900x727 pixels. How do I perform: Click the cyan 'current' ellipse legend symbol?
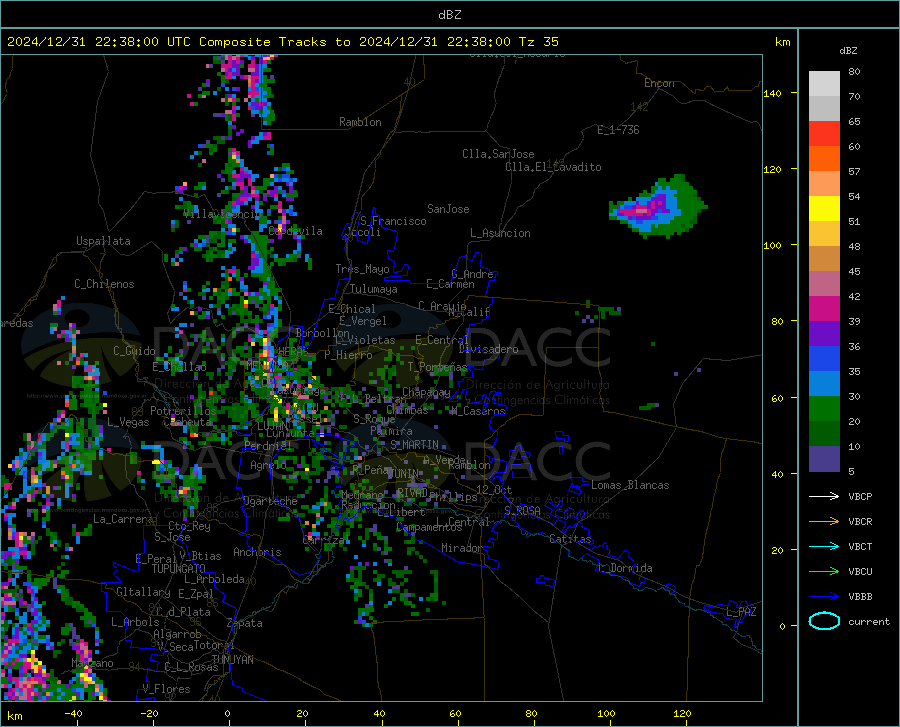point(824,621)
